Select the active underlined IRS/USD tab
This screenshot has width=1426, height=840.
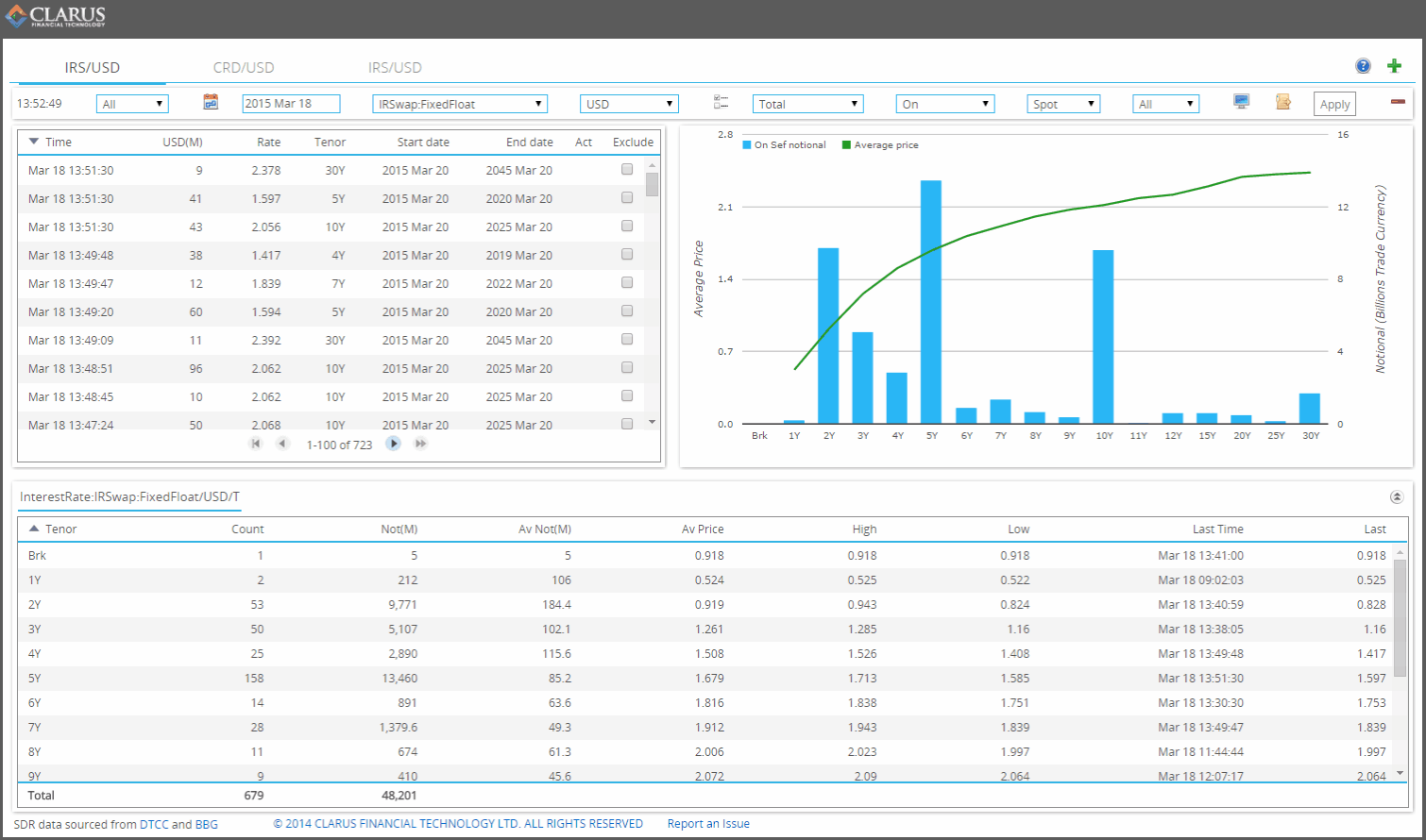[x=93, y=68]
